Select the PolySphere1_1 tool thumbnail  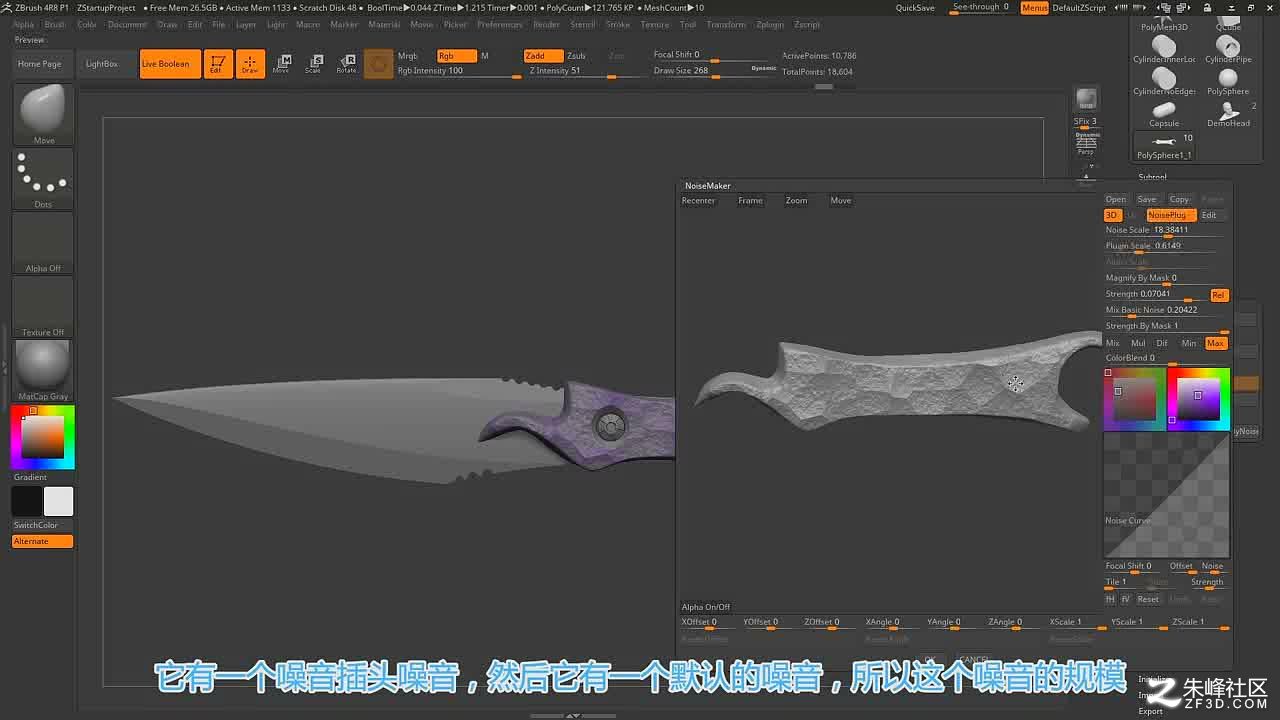click(1164, 146)
